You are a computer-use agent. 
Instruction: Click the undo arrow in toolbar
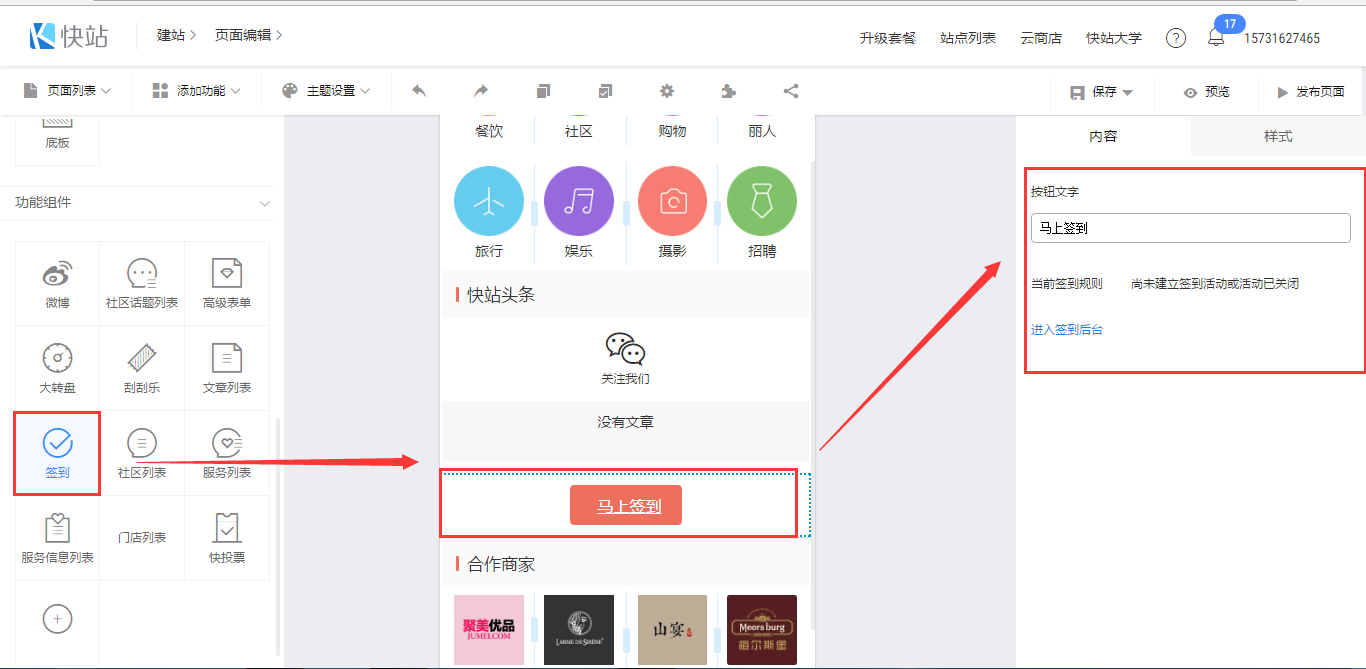coord(419,91)
